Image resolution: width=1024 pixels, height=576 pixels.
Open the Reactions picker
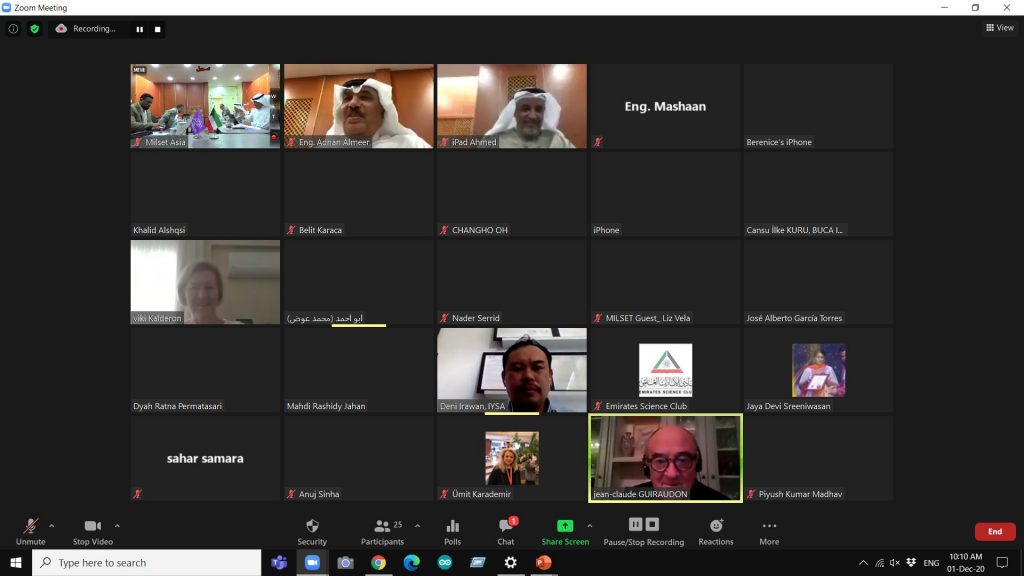coord(715,530)
